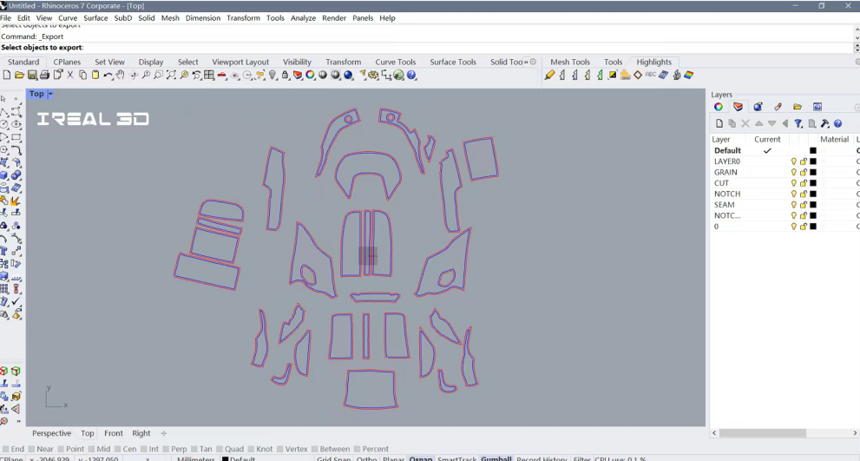The image size is (860, 461).
Task: Toggle lock icon of GRAIN layer
Action: (804, 172)
